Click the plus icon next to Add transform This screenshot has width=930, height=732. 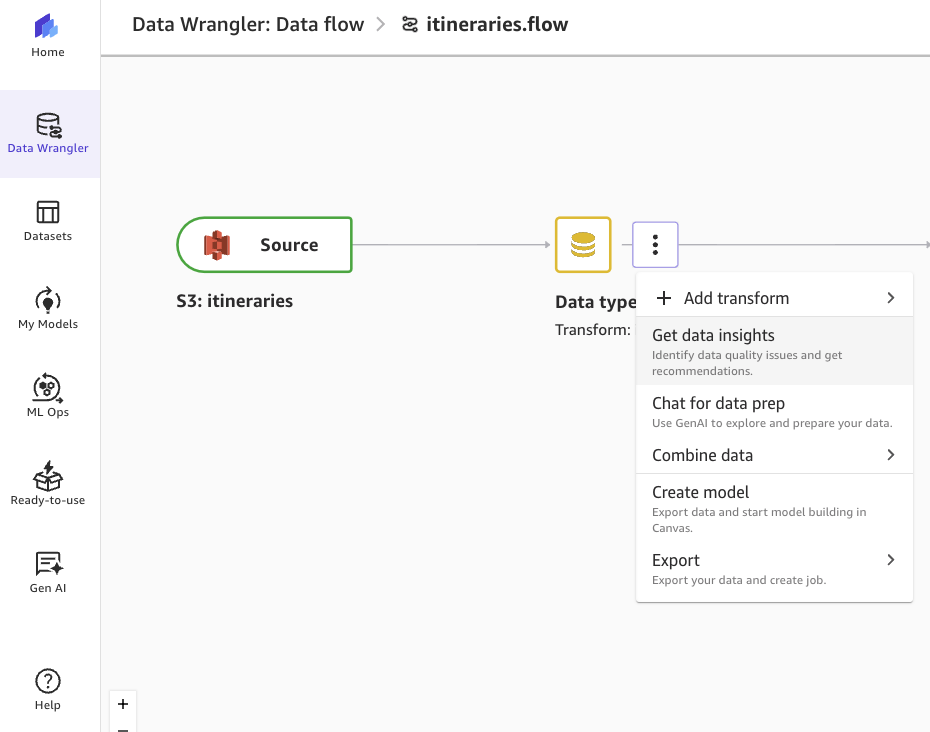pyautogui.click(x=664, y=298)
